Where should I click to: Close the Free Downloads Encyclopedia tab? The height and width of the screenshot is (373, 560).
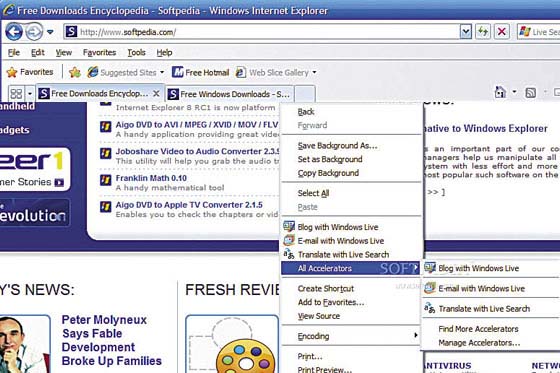(156, 94)
